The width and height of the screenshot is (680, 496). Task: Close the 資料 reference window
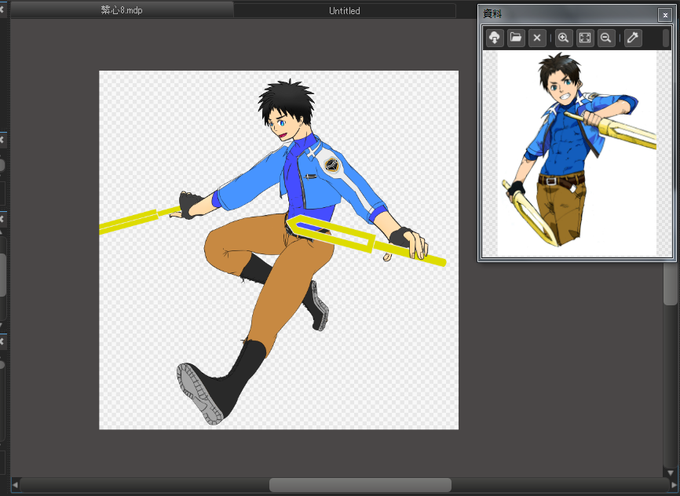(x=665, y=15)
